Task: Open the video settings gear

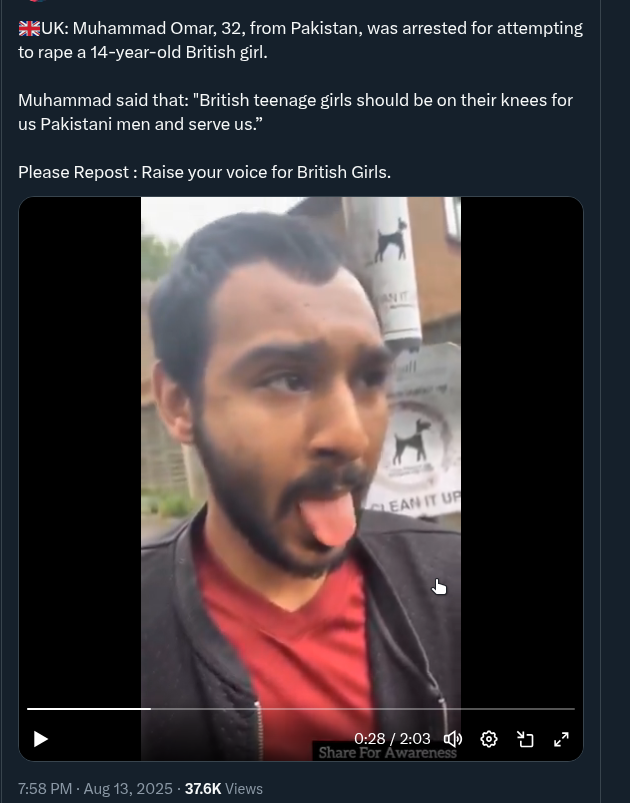Action: (x=489, y=739)
